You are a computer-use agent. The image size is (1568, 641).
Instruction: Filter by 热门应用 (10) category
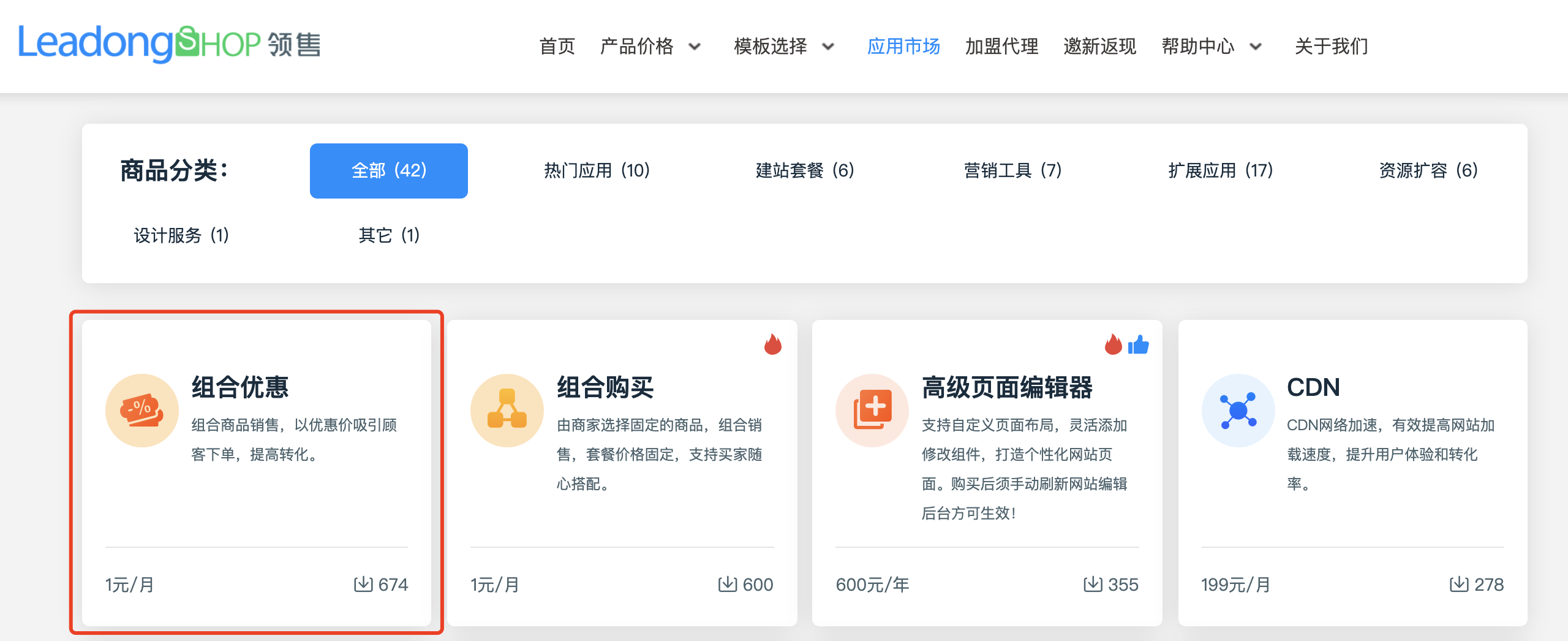597,170
